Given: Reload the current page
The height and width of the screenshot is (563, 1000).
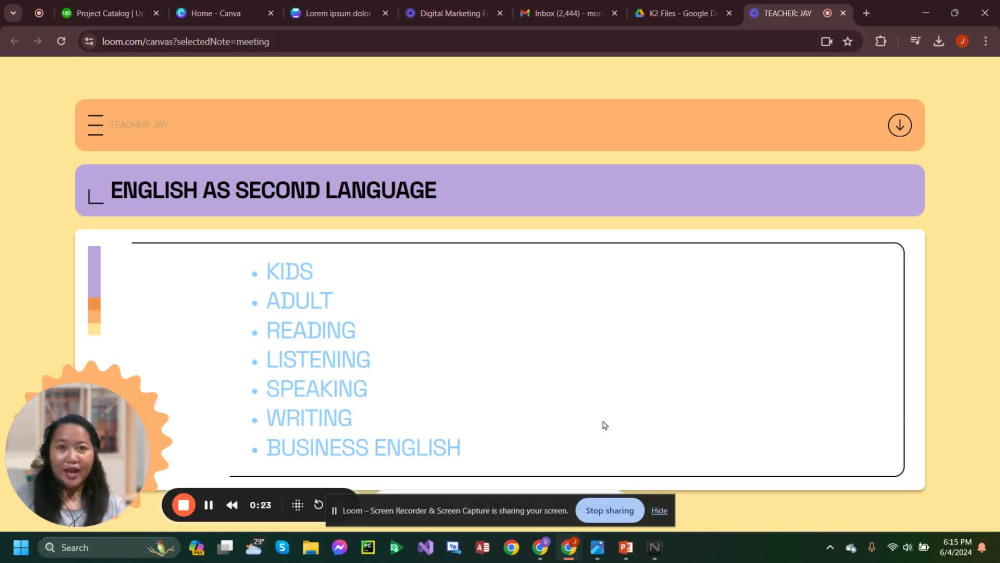Looking at the screenshot, I should [x=61, y=41].
